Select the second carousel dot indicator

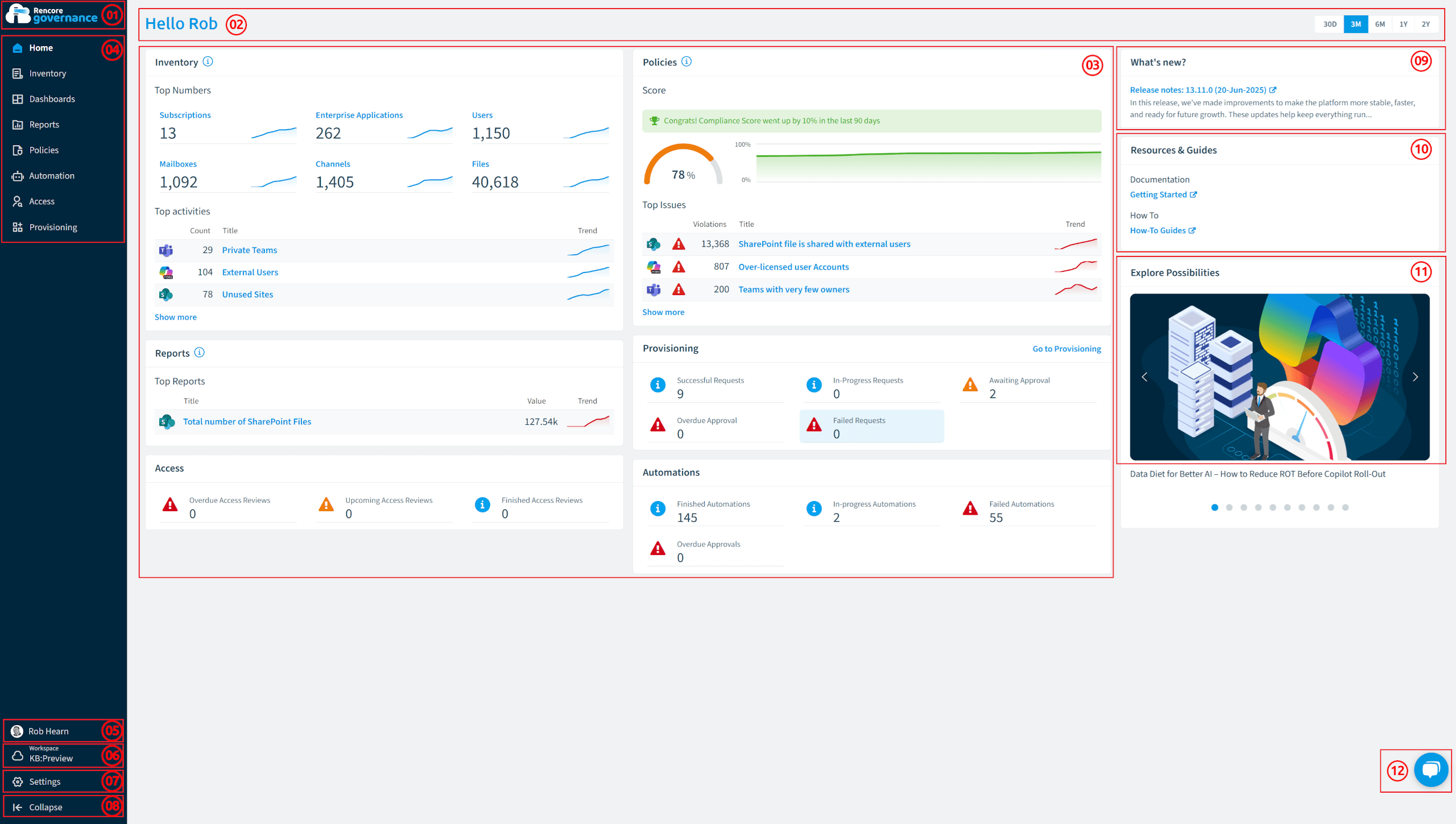coord(1229,507)
